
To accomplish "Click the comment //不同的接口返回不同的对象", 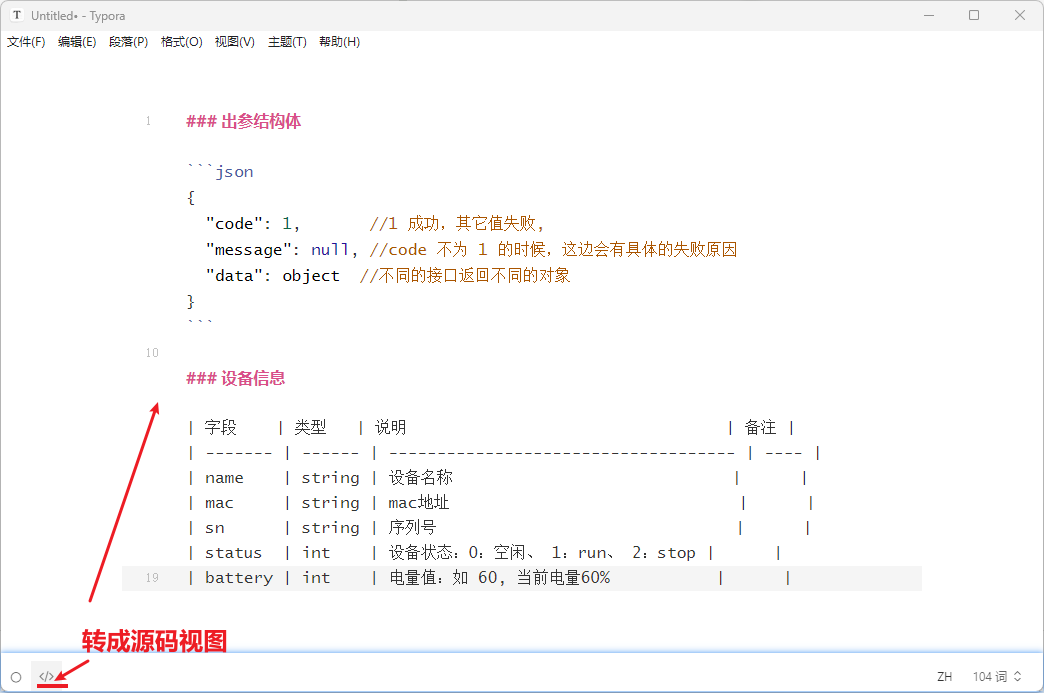I will tap(465, 276).
